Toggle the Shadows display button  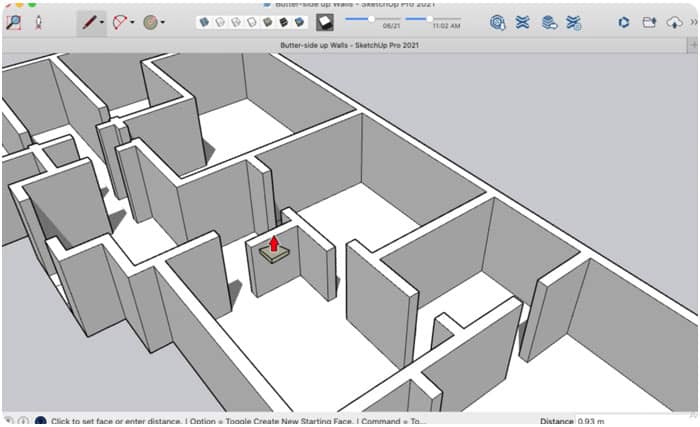[325, 22]
